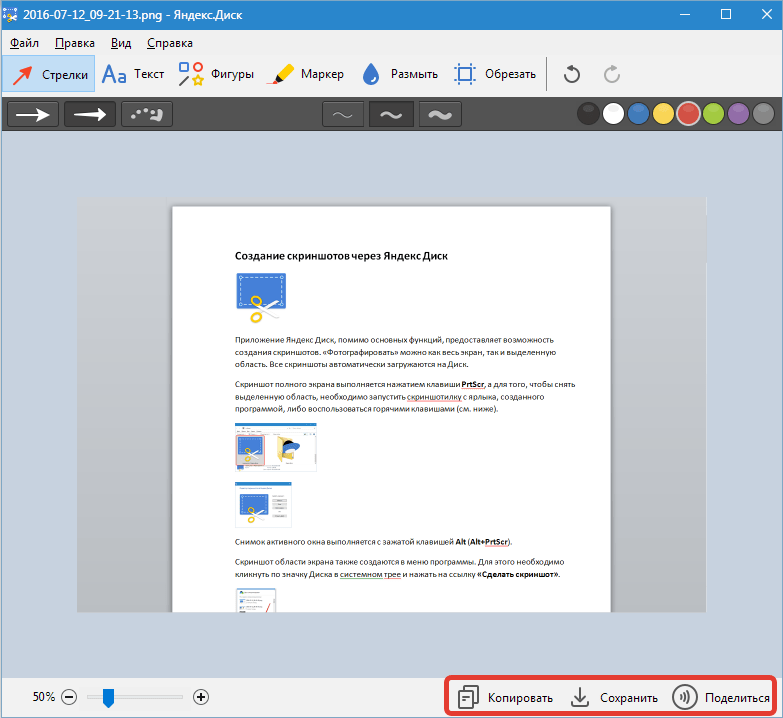Choose the yellow color swatch
Image resolution: width=783 pixels, height=718 pixels.
[663, 114]
